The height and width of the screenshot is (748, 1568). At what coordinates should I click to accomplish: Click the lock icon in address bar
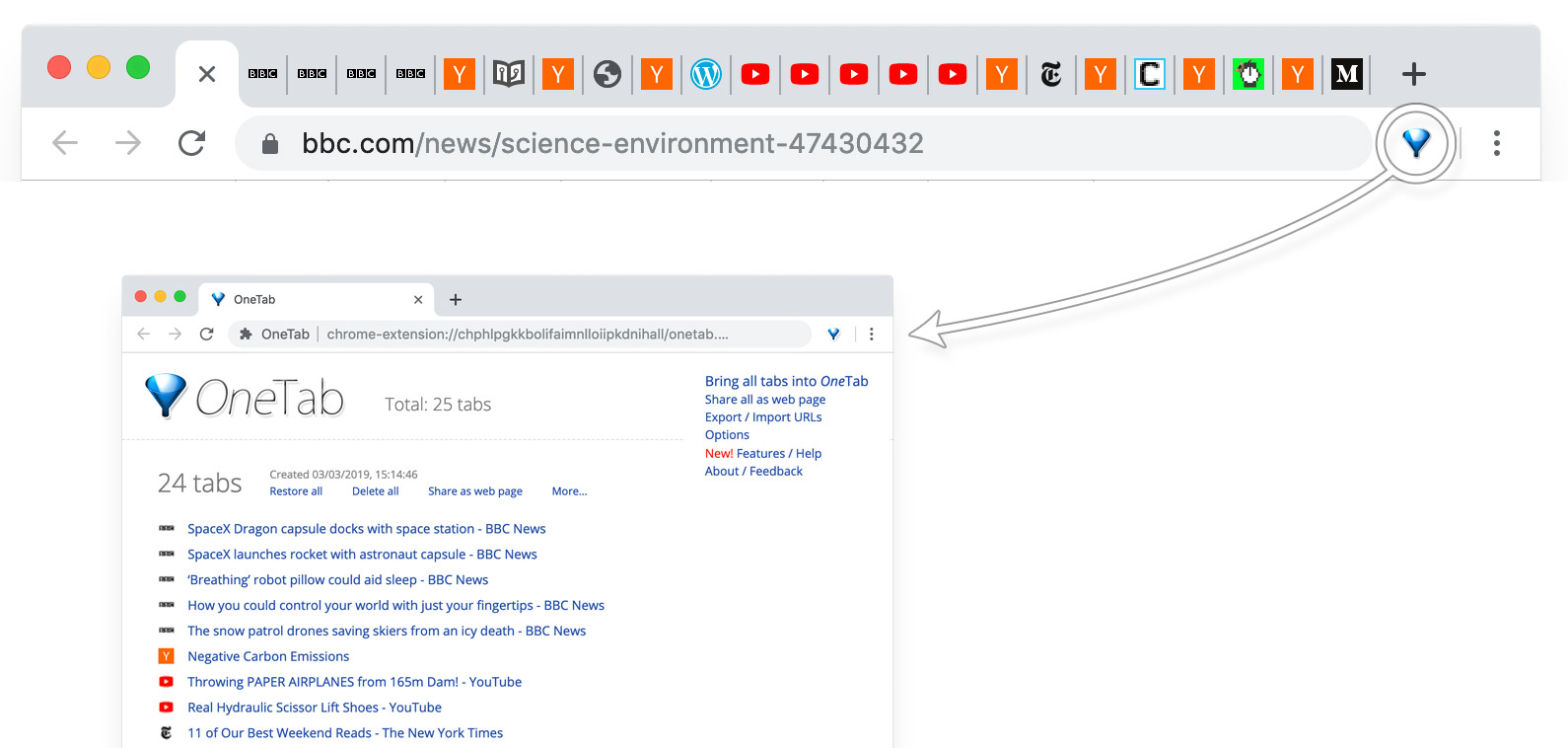coord(269,144)
